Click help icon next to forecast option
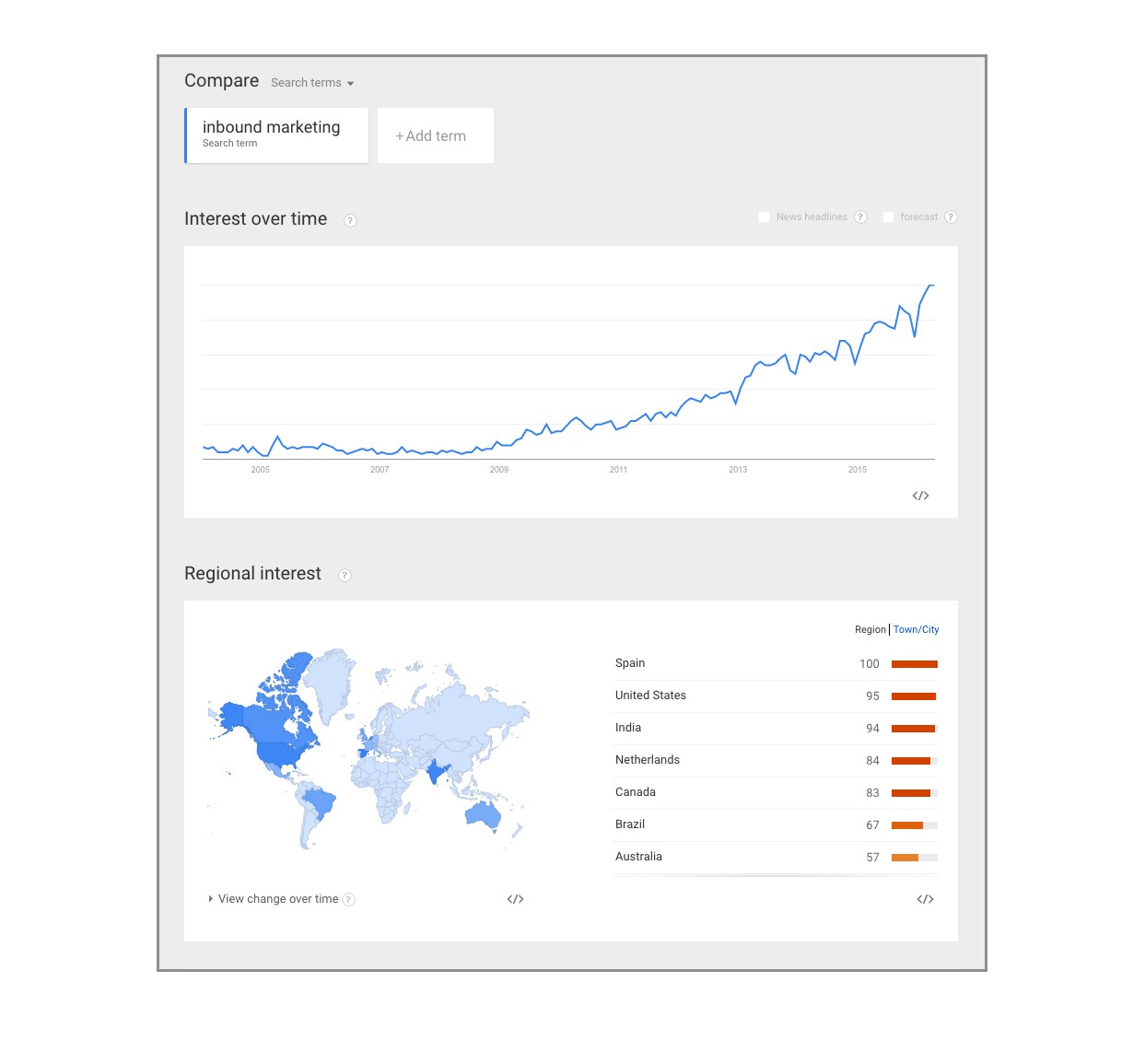1145x1064 pixels. point(951,217)
